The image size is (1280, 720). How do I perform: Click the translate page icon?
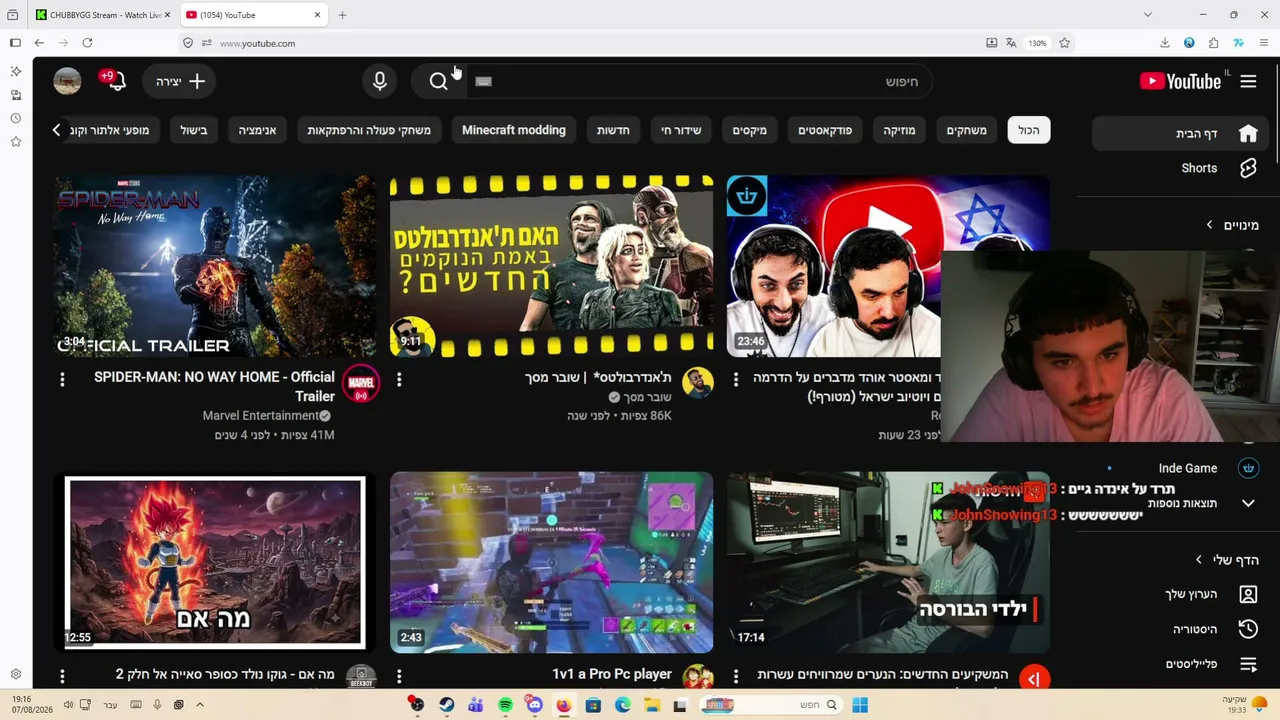[x=1011, y=43]
